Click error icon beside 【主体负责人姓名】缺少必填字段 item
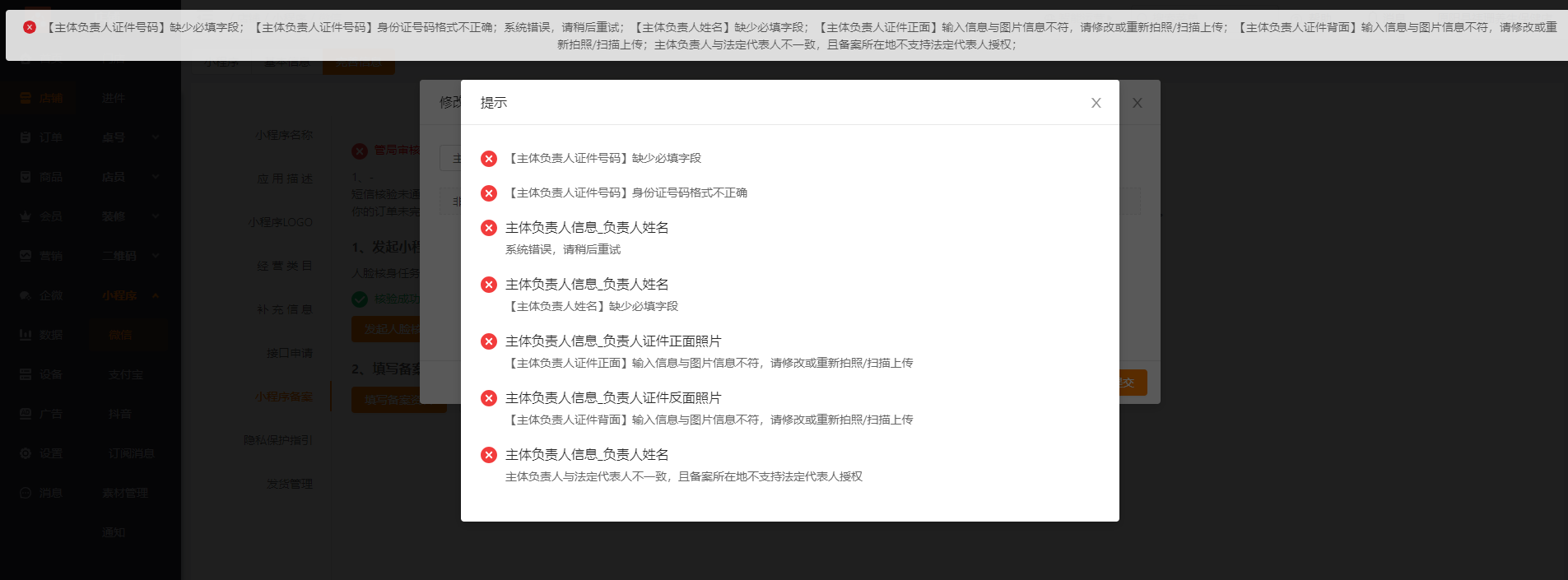1568x580 pixels. [x=489, y=285]
